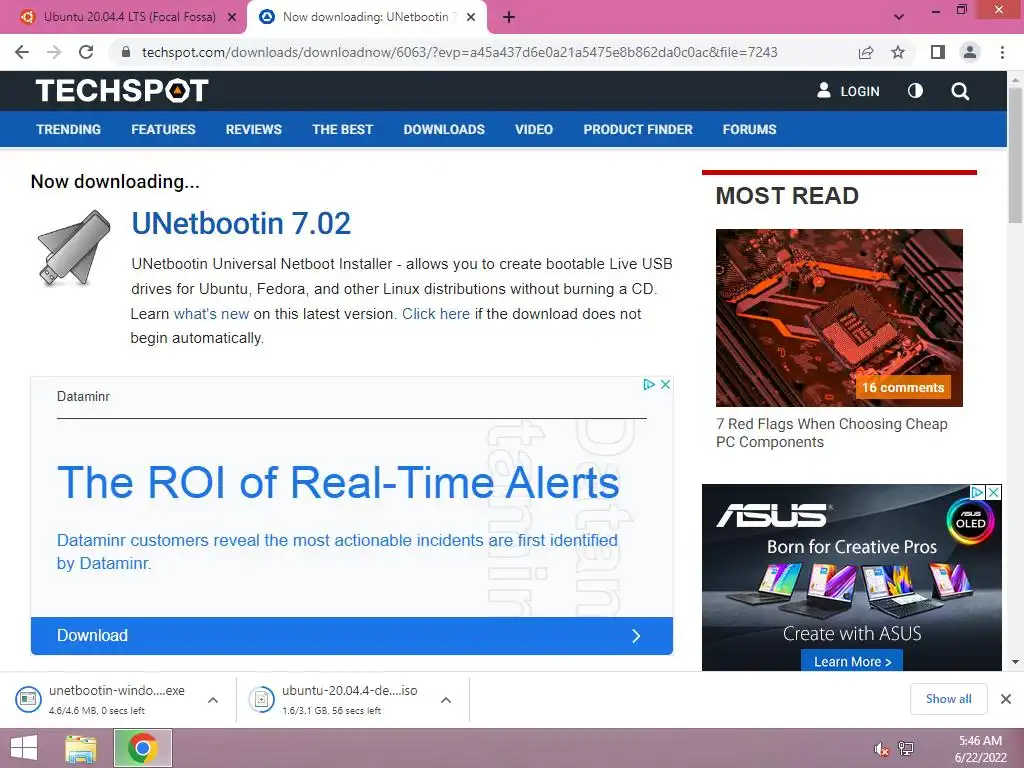Go back to previous page
The image size is (1024, 768).
click(x=22, y=52)
